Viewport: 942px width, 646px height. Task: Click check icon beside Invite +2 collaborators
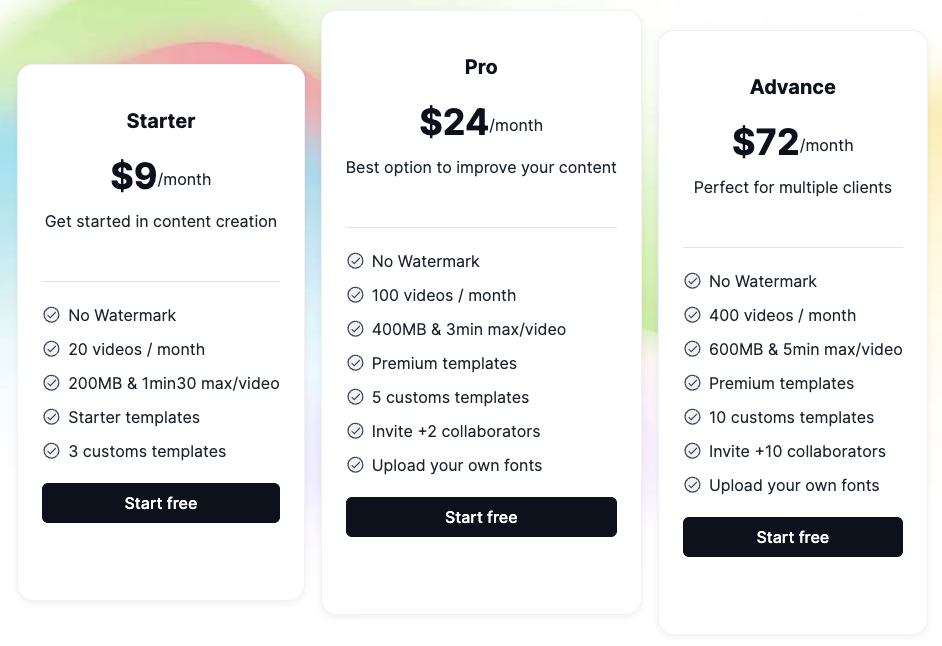355,431
